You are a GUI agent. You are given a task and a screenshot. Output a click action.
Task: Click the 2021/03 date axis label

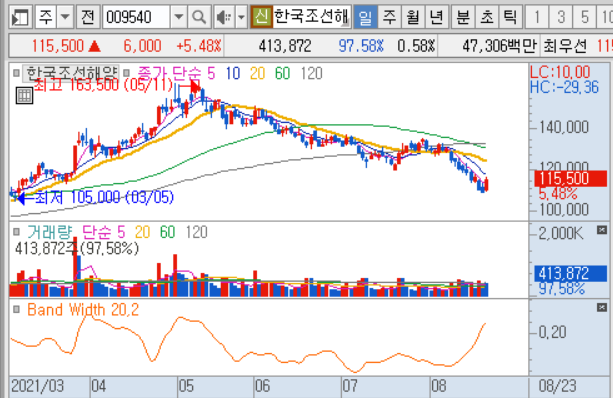(37, 386)
